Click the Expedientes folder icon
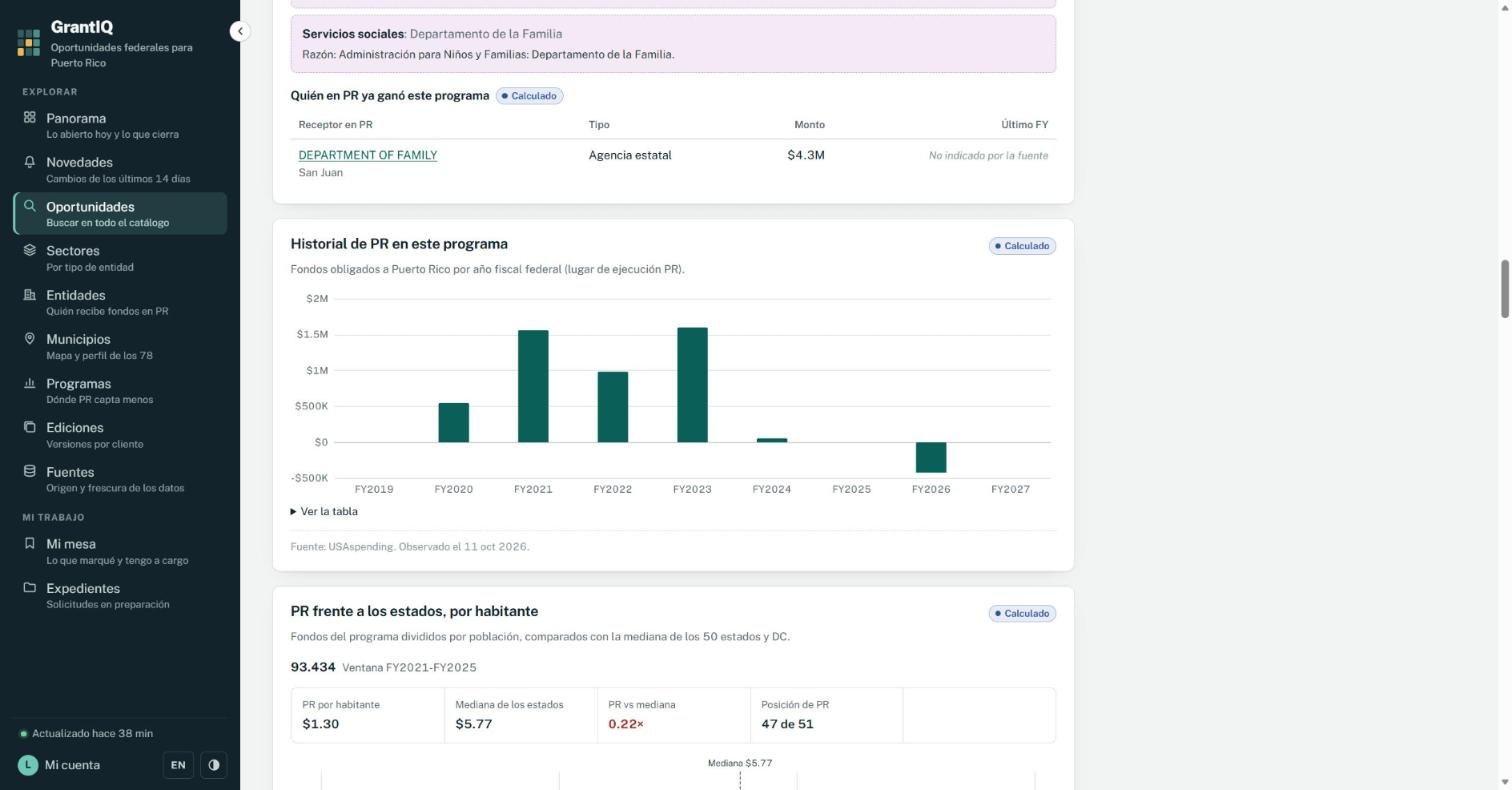The image size is (1512, 790). [x=30, y=587]
